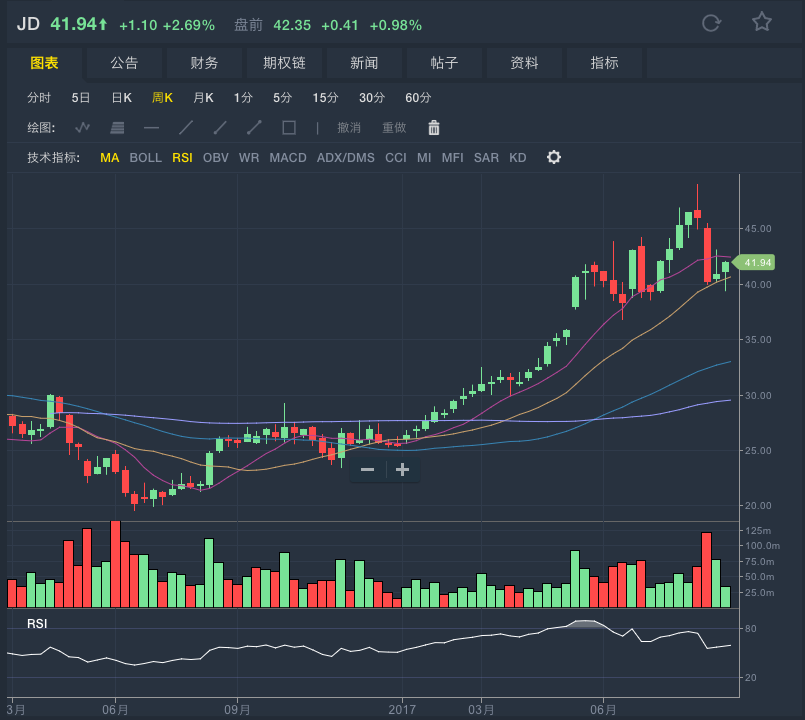Click the pre-market +0.98% percent change

(396, 25)
